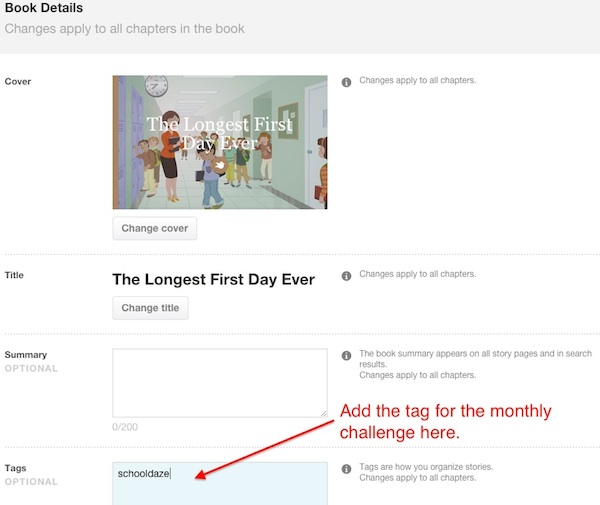Click the Tags field label

pos(16,468)
